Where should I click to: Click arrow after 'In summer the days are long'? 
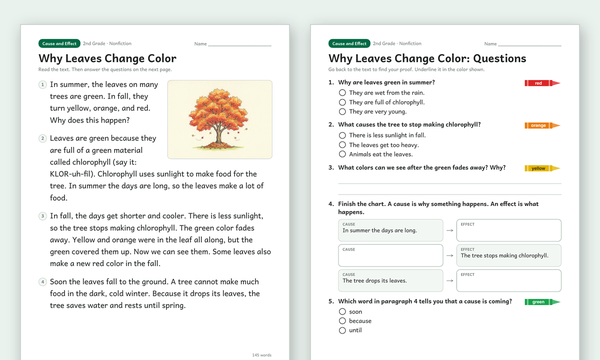(x=450, y=230)
